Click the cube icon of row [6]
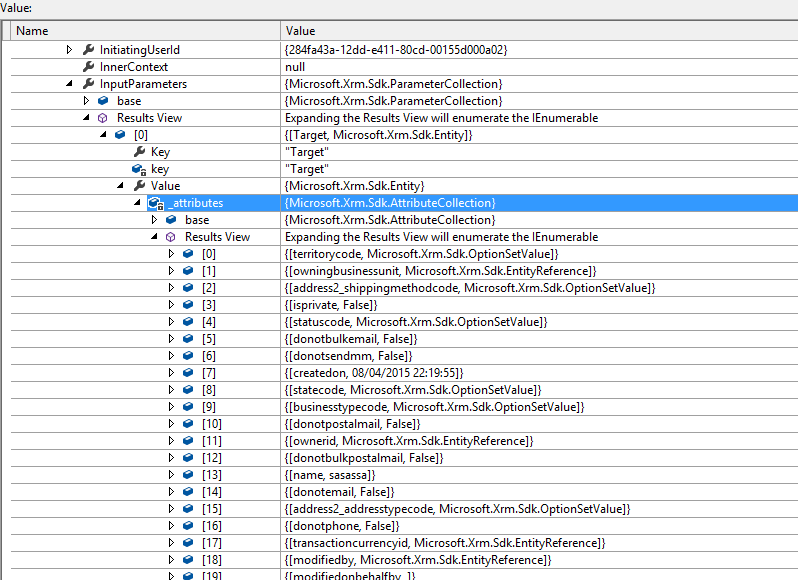798x580 pixels. [x=188, y=356]
